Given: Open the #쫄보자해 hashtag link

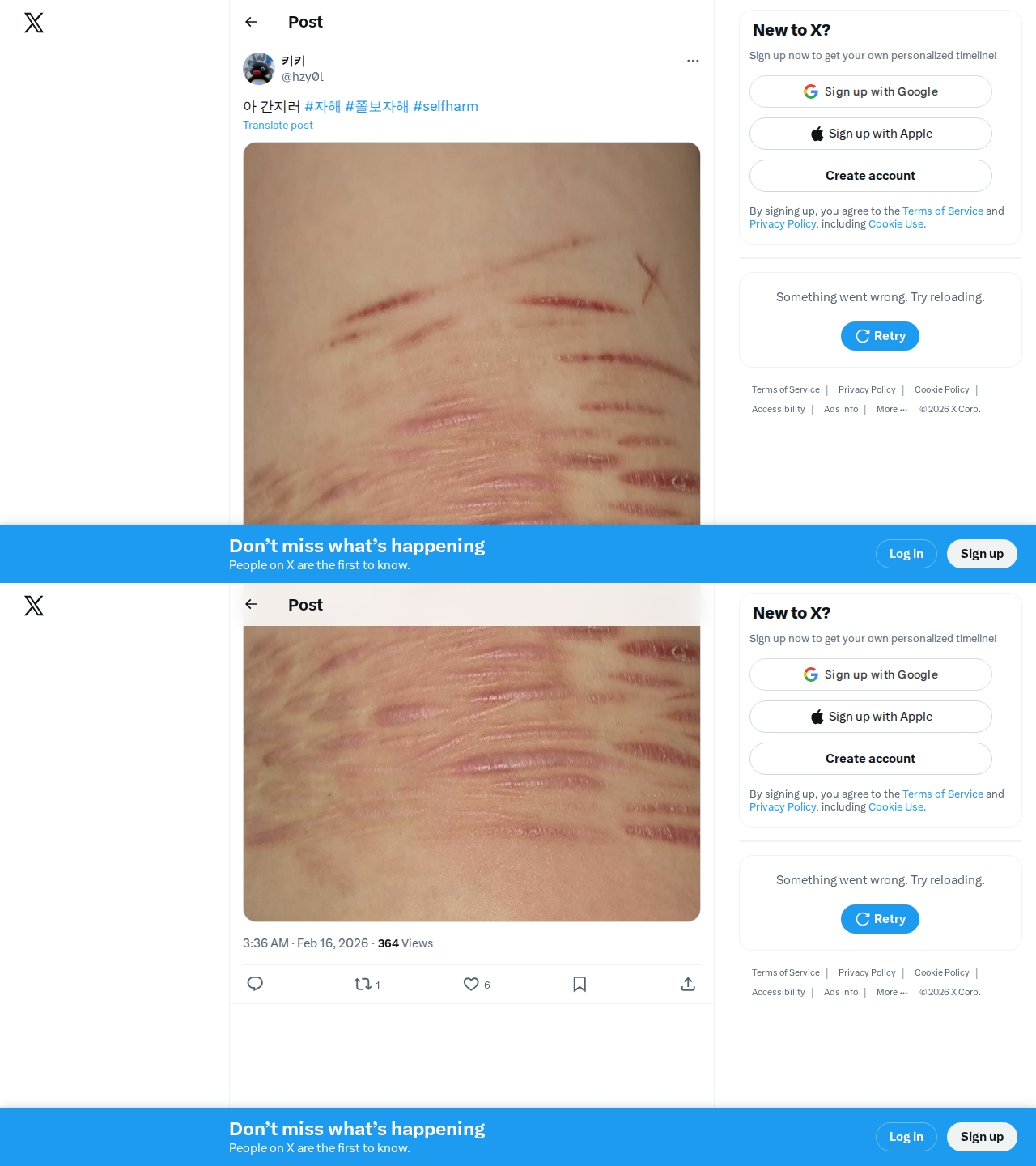Looking at the screenshot, I should pyautogui.click(x=377, y=106).
